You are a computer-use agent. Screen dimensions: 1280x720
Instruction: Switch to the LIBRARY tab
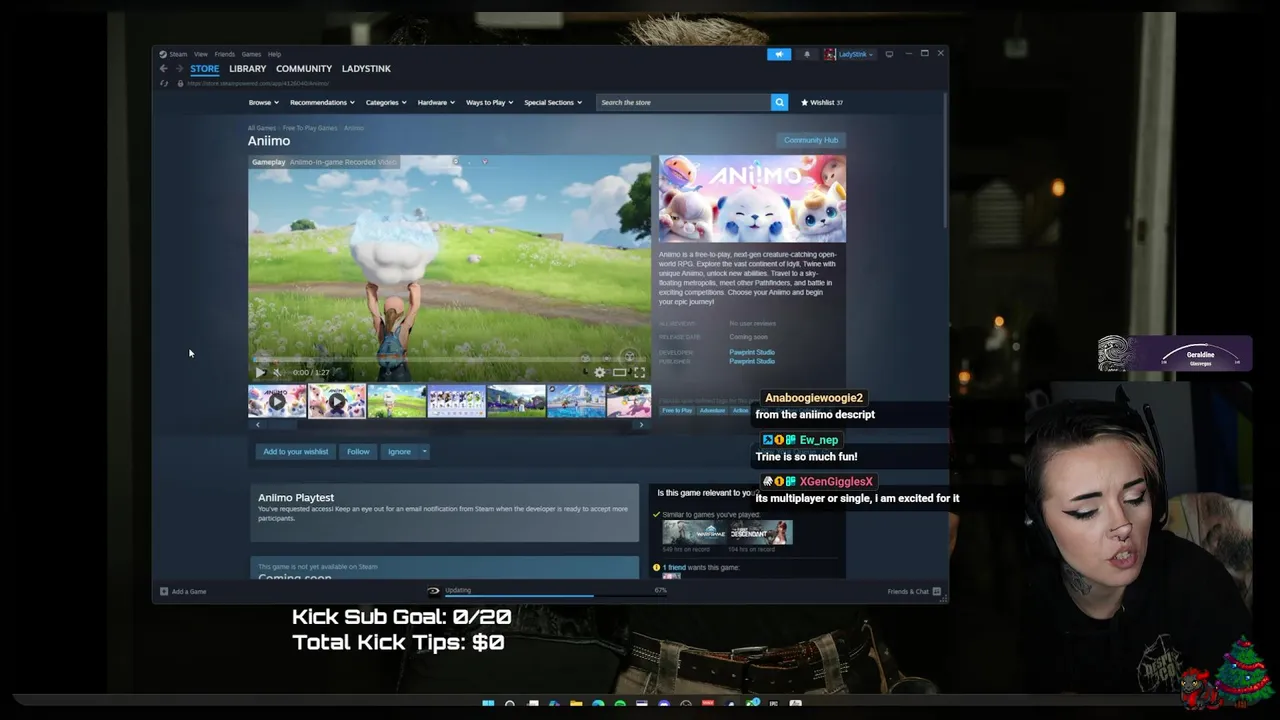(x=247, y=68)
